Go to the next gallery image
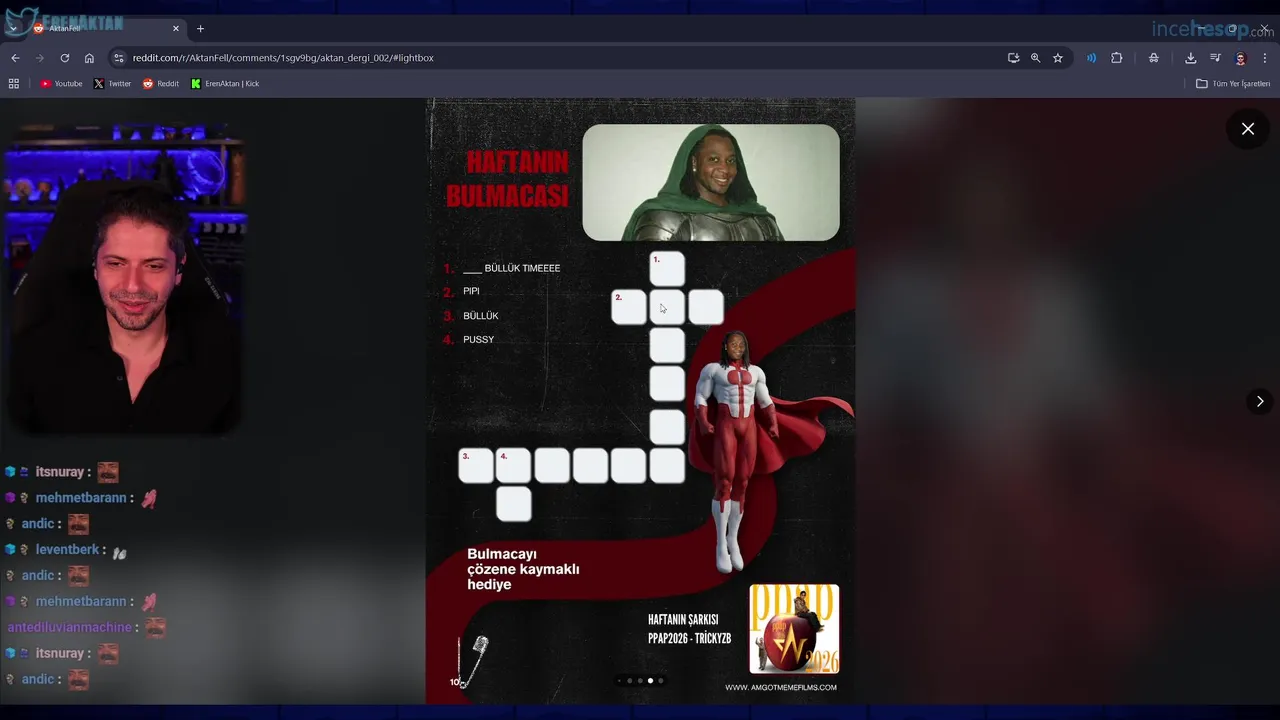Screen dimensions: 1280x720 click(x=1260, y=401)
